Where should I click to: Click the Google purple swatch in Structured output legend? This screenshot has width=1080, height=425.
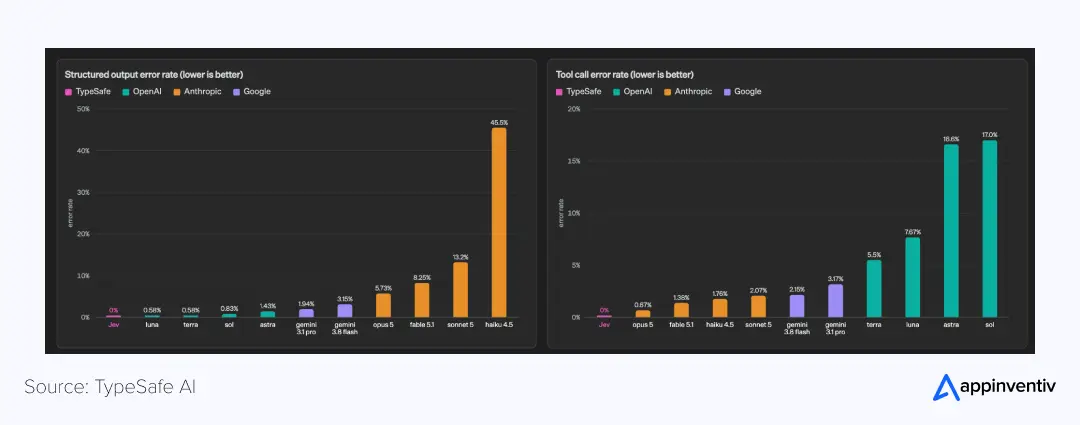[236, 92]
